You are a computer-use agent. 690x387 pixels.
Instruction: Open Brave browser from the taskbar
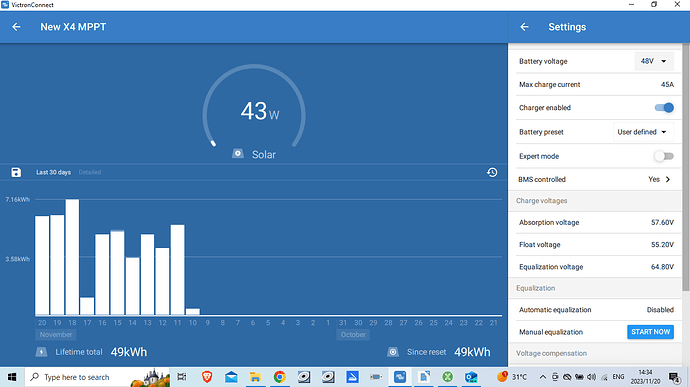207,377
